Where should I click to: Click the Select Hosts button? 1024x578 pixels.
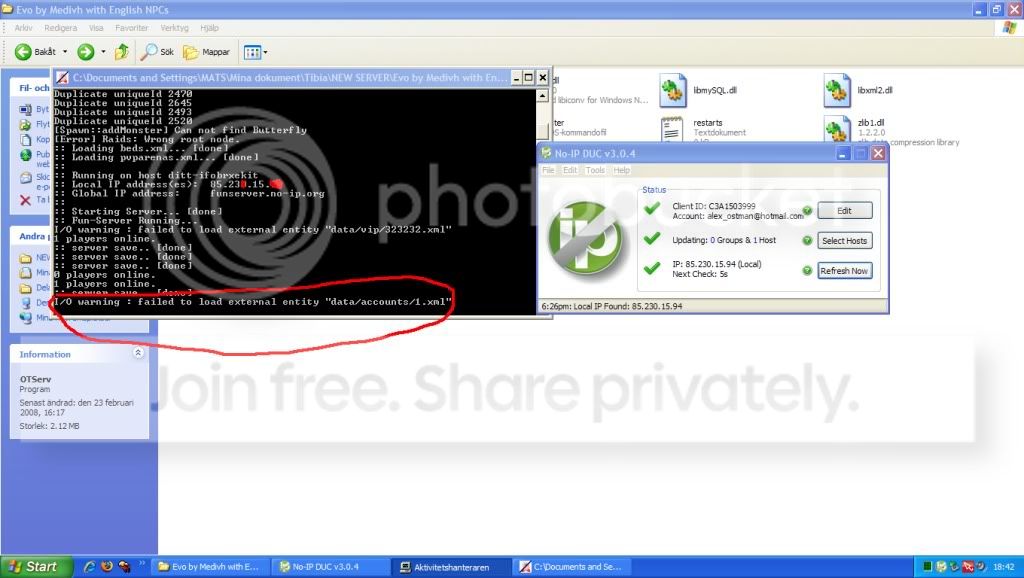point(844,241)
